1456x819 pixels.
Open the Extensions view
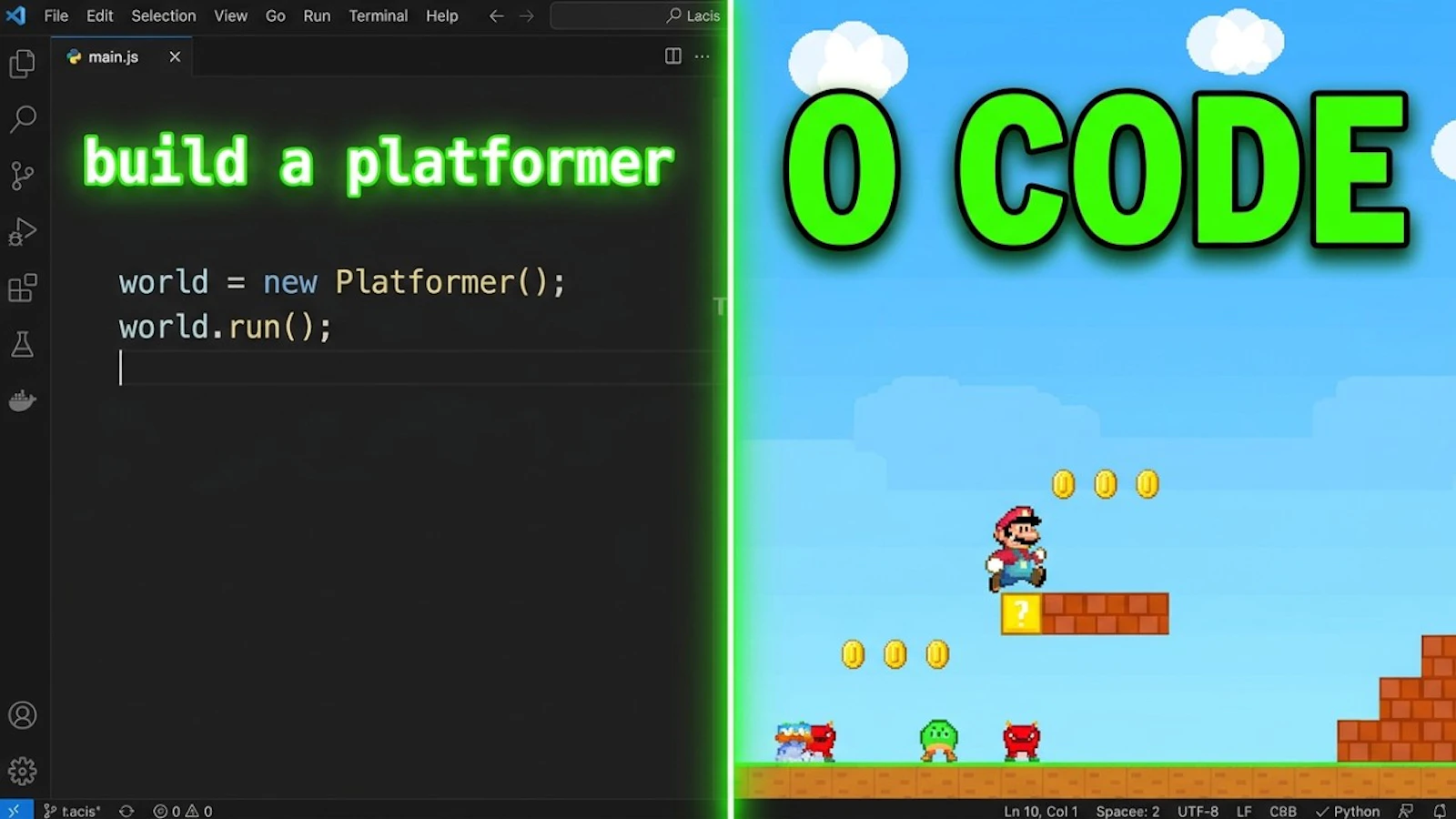[x=22, y=288]
